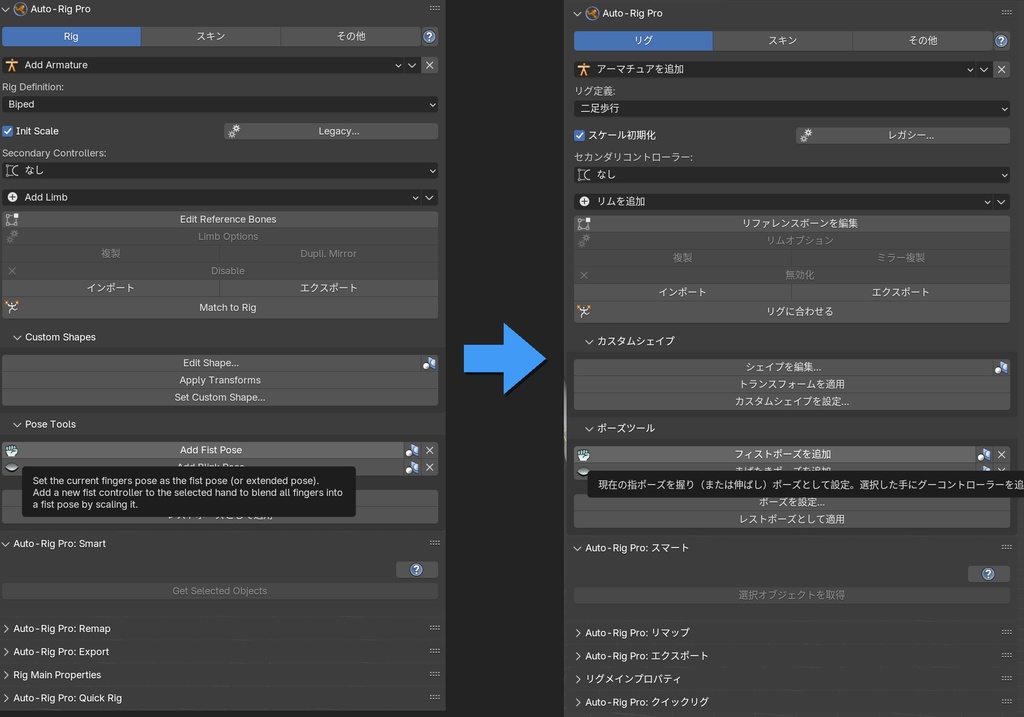Open セカンダリコントローラー なし dropdown
The width and height of the screenshot is (1024, 717).
(792, 175)
